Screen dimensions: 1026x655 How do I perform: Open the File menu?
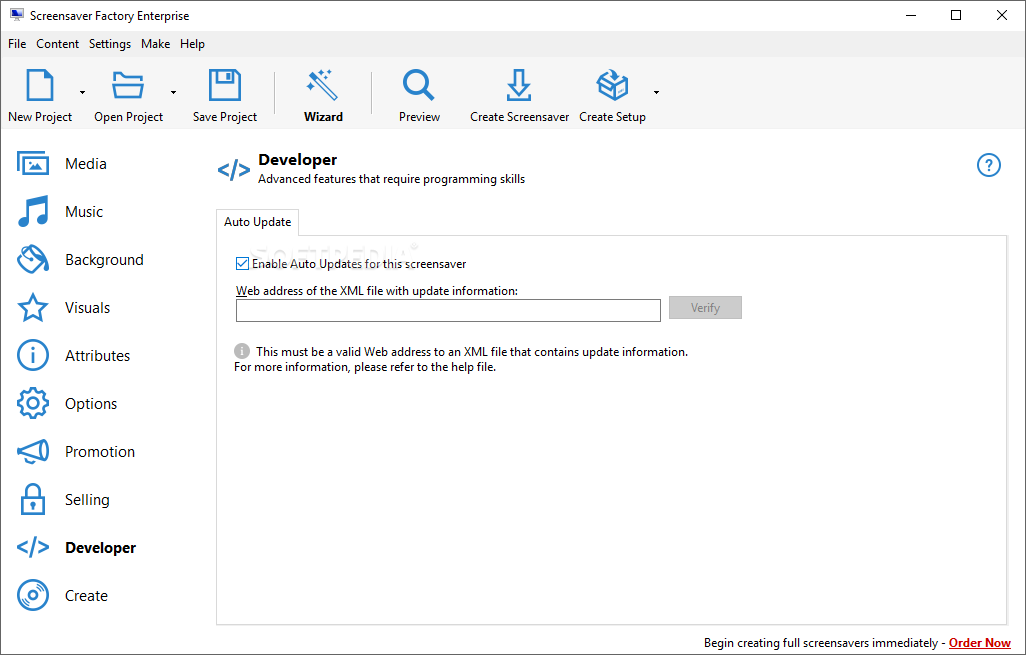pos(17,44)
